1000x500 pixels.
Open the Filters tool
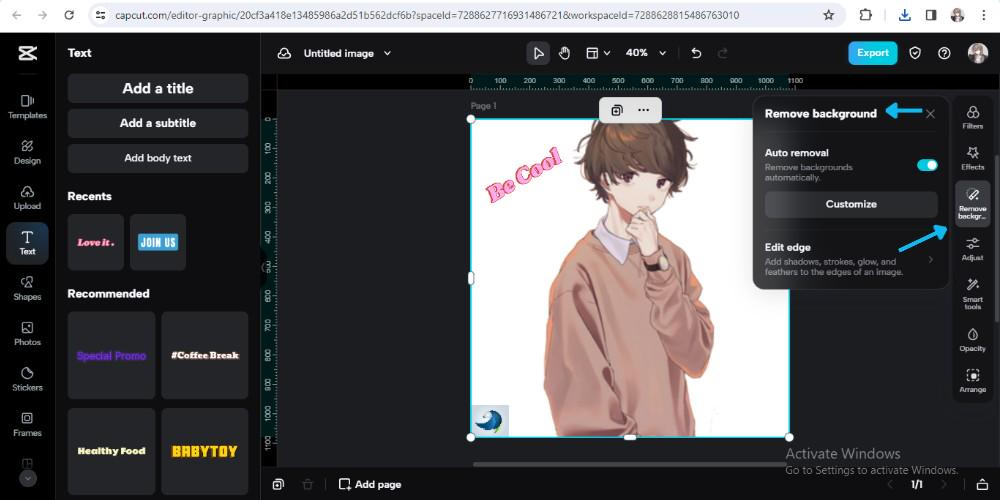tap(973, 118)
